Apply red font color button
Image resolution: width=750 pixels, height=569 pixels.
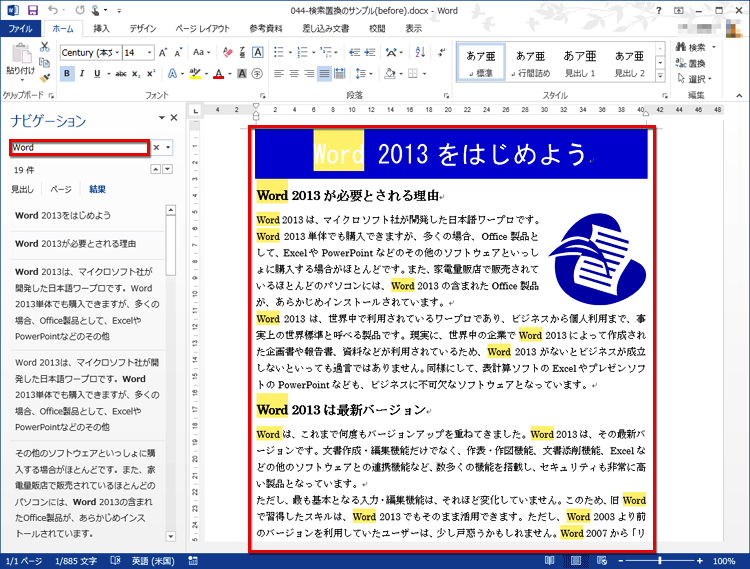coord(219,74)
